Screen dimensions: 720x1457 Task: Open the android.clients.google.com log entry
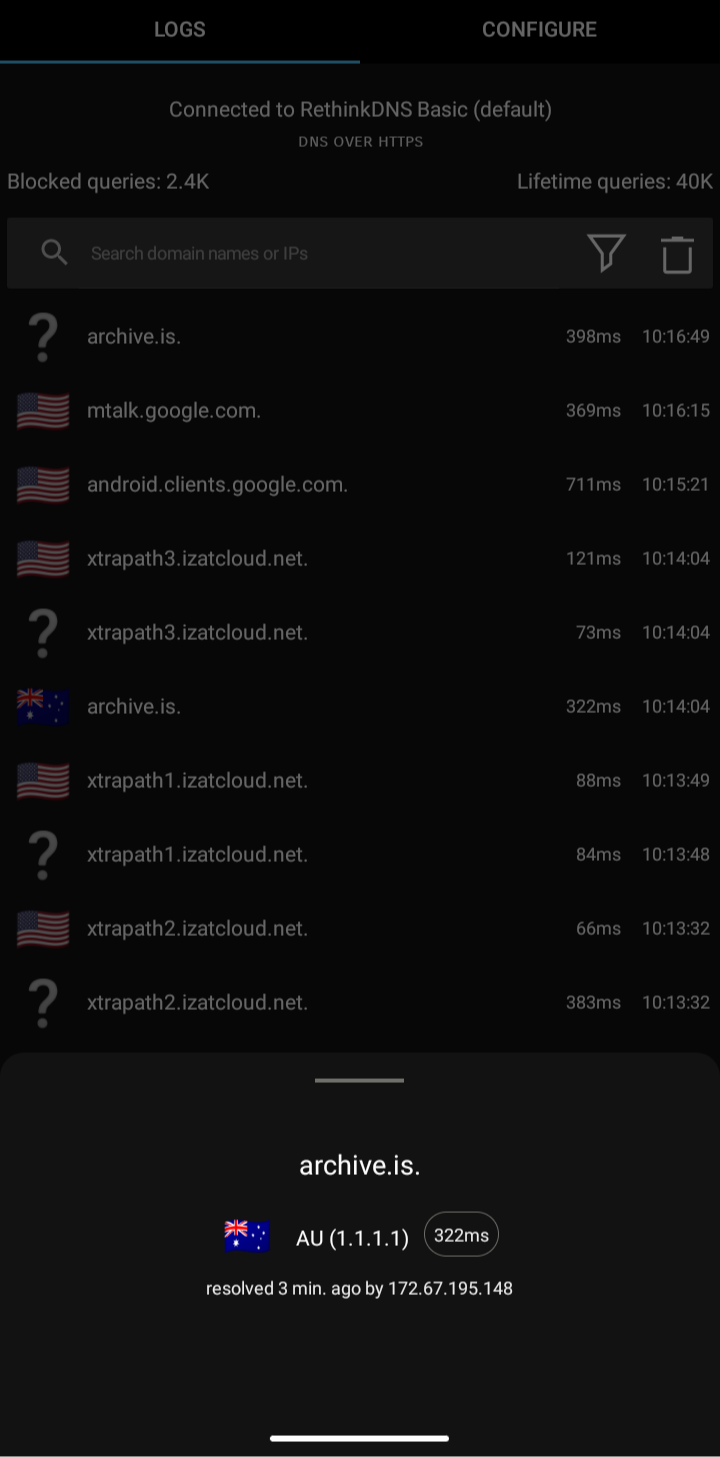click(218, 484)
